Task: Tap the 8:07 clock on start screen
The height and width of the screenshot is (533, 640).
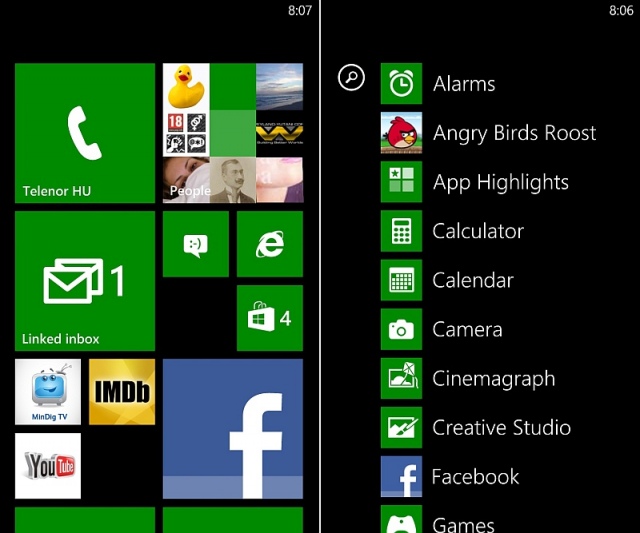Action: coord(300,10)
